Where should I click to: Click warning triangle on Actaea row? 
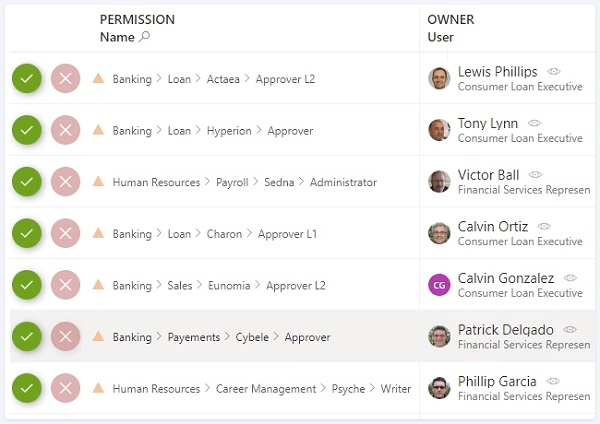click(x=98, y=78)
